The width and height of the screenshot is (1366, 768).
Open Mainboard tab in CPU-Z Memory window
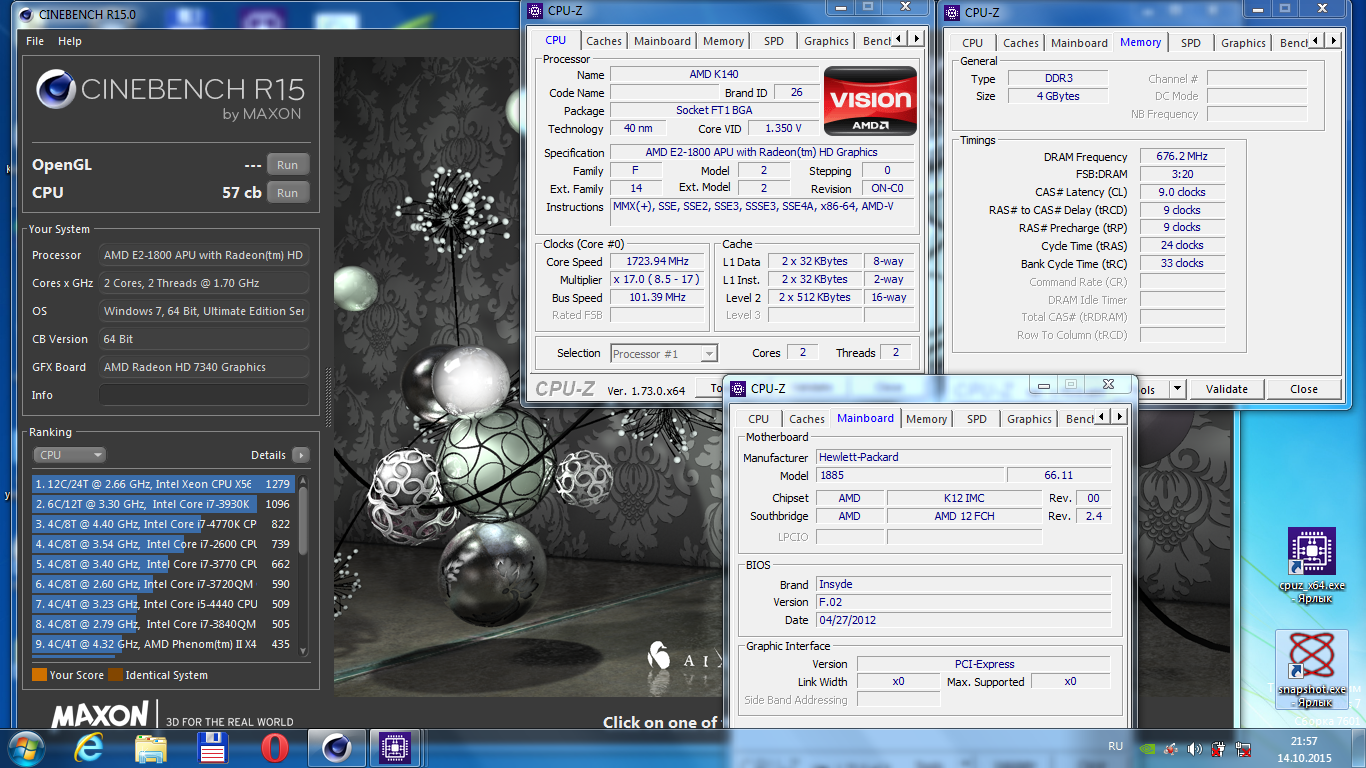tap(1079, 43)
